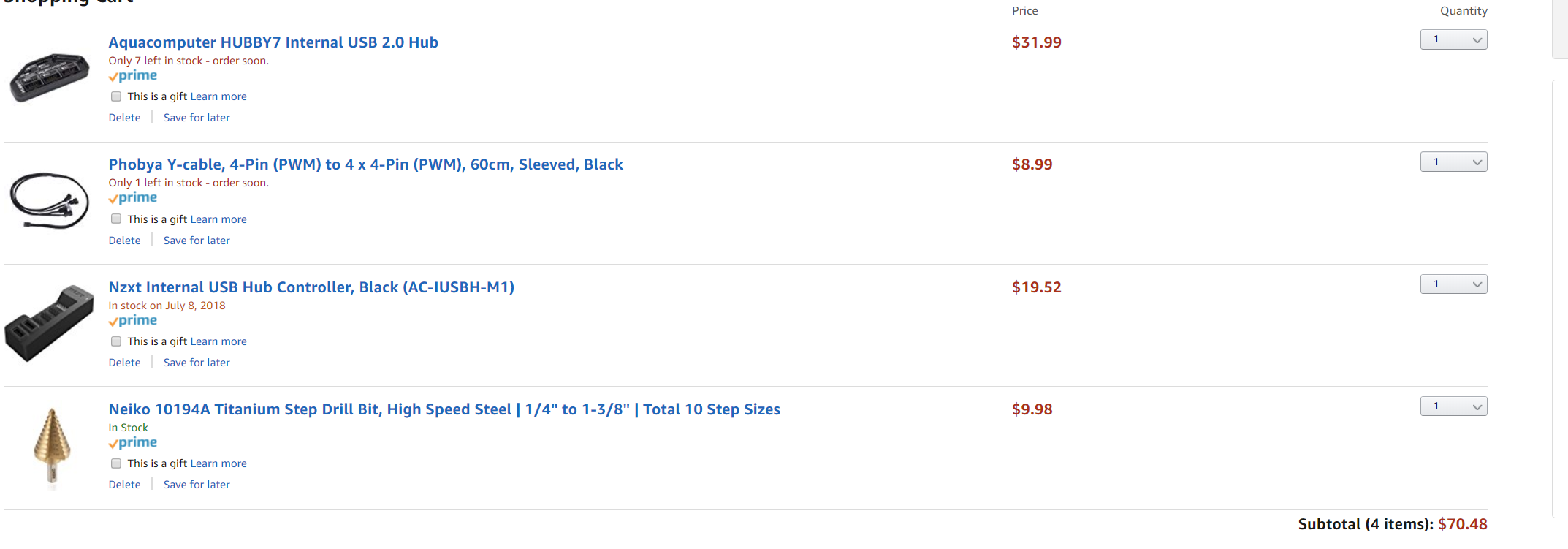The image size is (1568, 549).
Task: Delete the Phobya Y-cable from cart
Action: (x=124, y=241)
